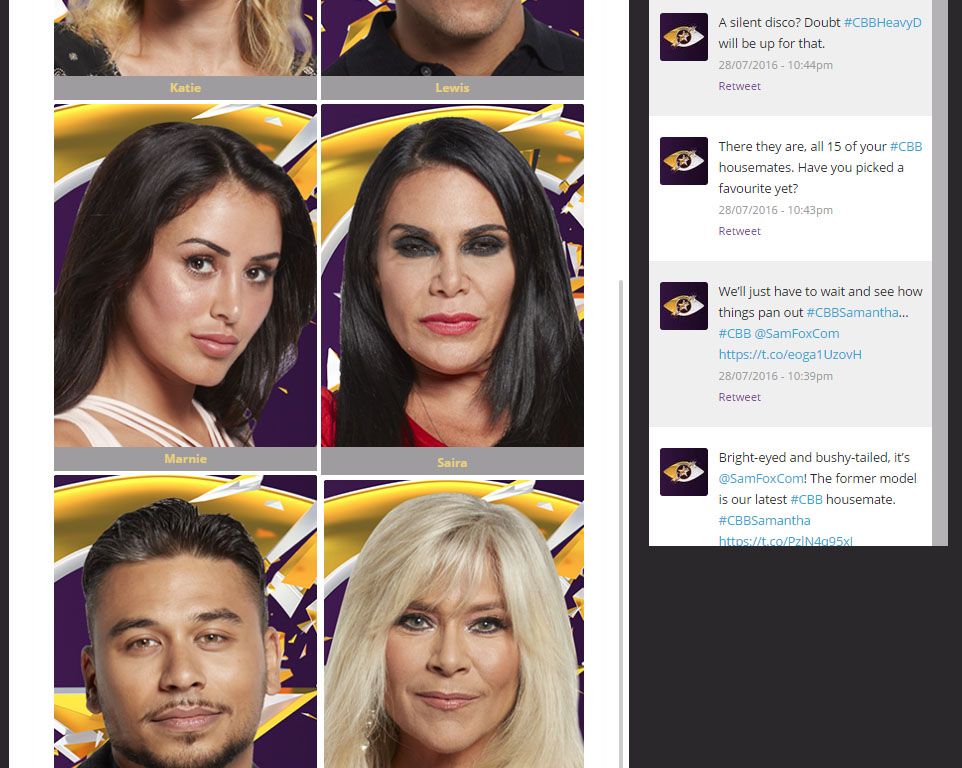Click the eye avatar beside silent disco tweet
The width and height of the screenshot is (962, 768).
[683, 37]
